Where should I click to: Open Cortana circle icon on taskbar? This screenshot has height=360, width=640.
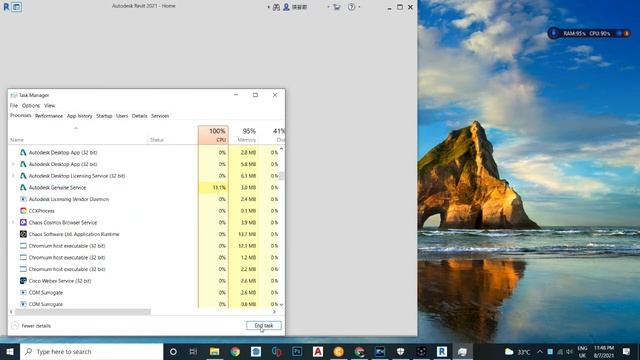point(173,351)
